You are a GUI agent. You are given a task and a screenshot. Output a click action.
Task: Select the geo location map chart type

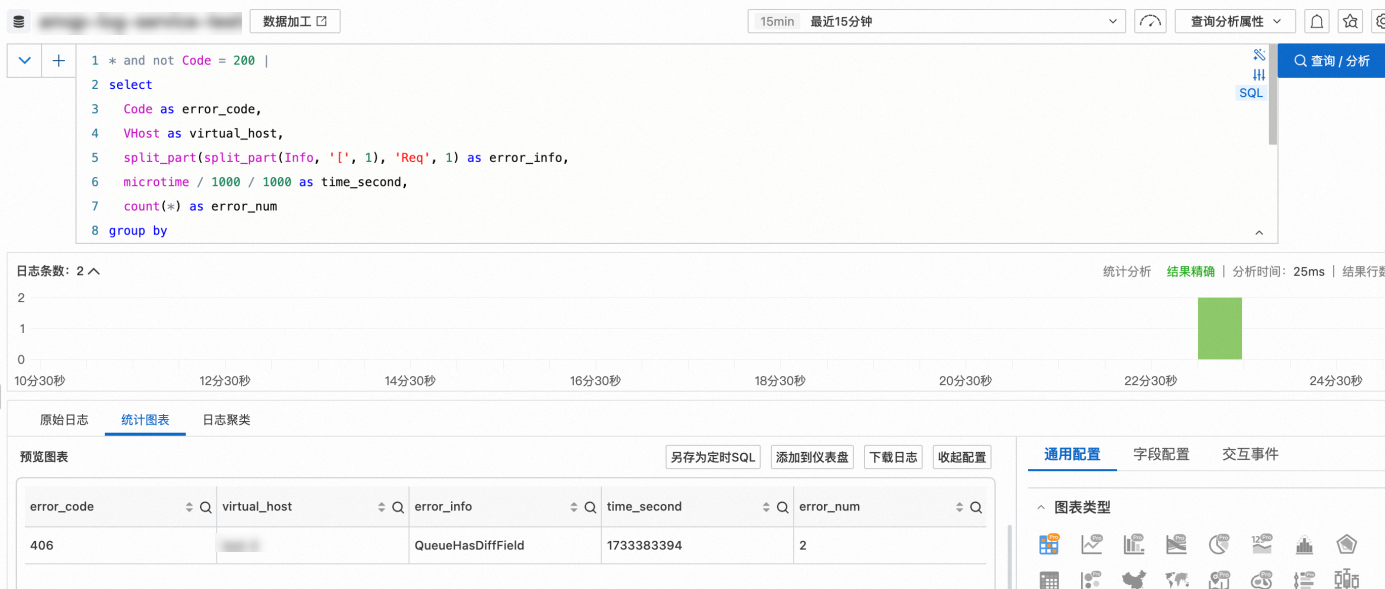coord(1219,580)
